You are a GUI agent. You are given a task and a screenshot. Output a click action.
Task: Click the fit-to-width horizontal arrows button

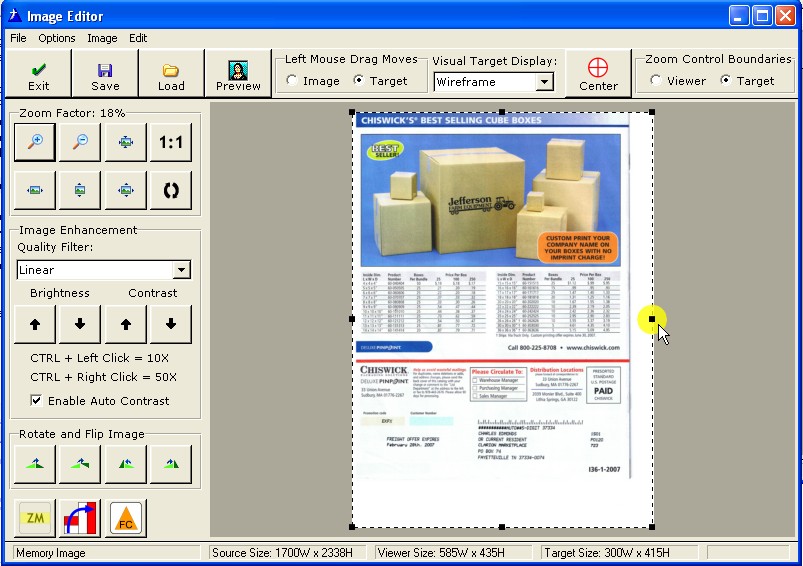35,190
